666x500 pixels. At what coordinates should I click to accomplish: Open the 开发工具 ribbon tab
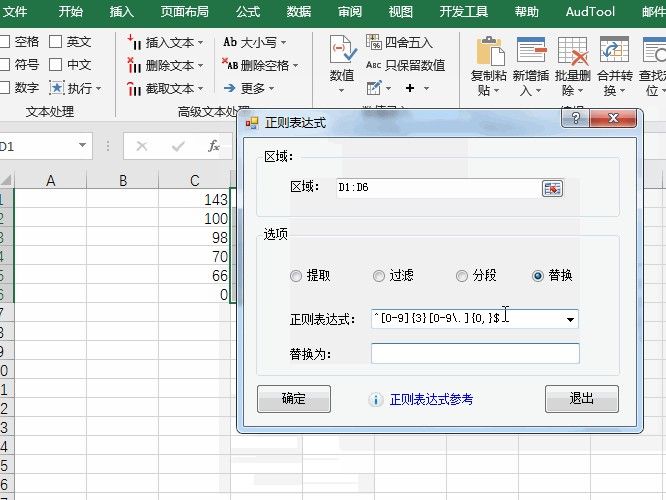(463, 11)
